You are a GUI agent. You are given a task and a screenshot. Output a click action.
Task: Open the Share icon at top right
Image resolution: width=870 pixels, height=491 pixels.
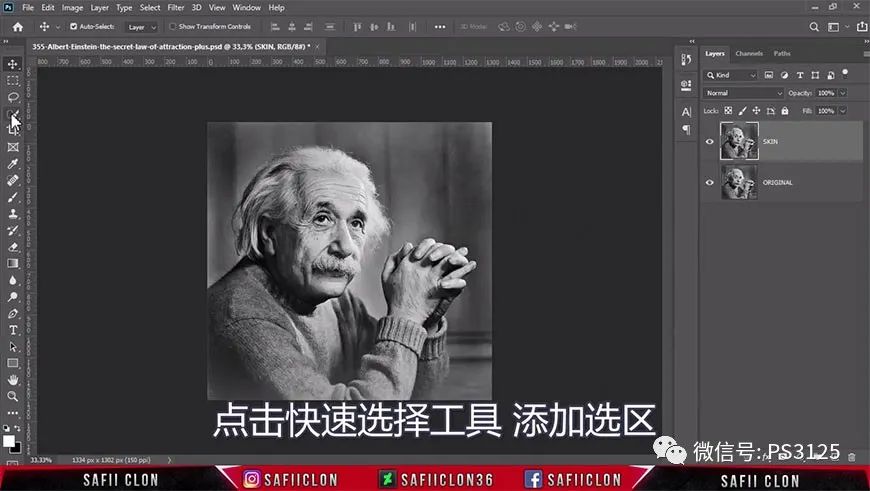(x=862, y=27)
